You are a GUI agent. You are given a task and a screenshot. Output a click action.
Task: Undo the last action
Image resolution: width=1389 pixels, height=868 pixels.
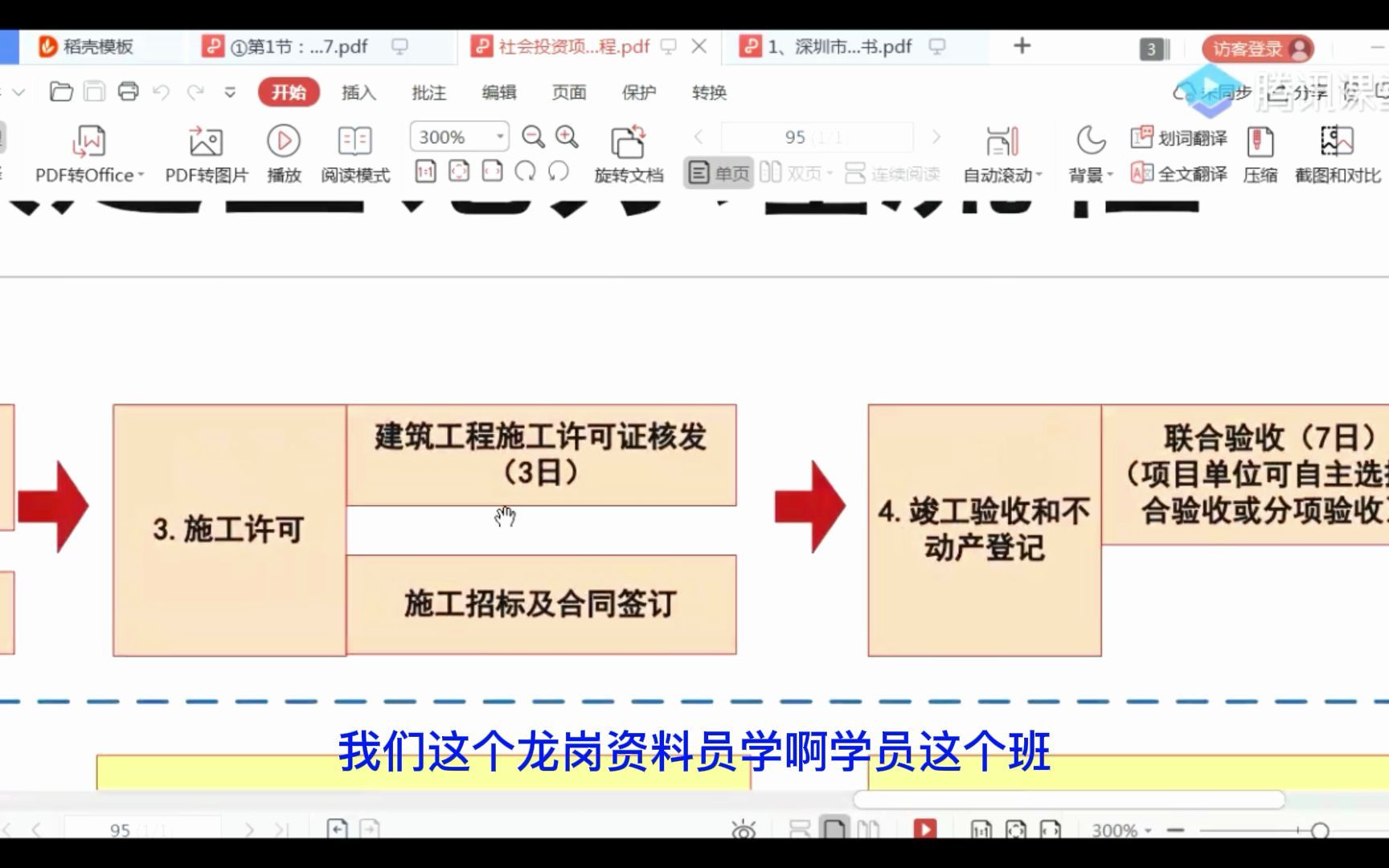point(162,92)
